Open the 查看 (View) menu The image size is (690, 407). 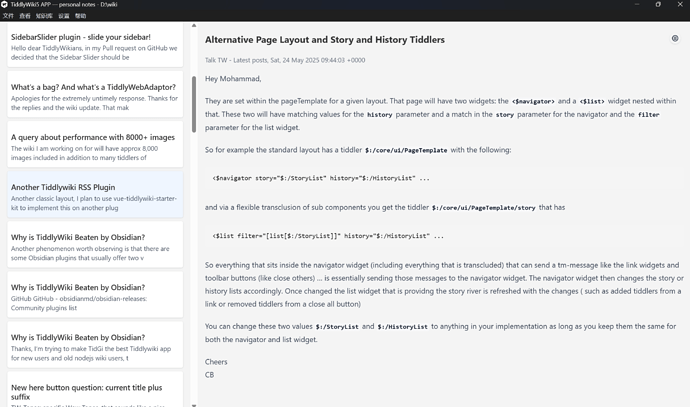25,16
